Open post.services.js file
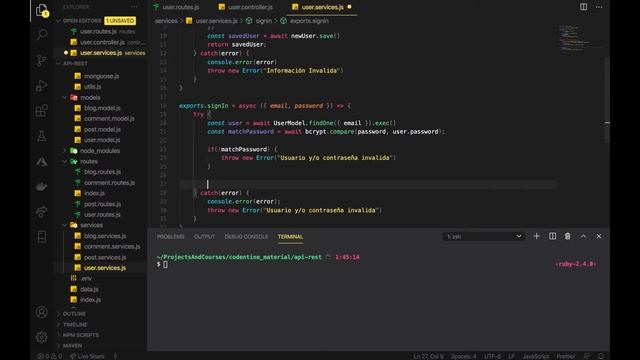The image size is (640, 360). click(105, 258)
